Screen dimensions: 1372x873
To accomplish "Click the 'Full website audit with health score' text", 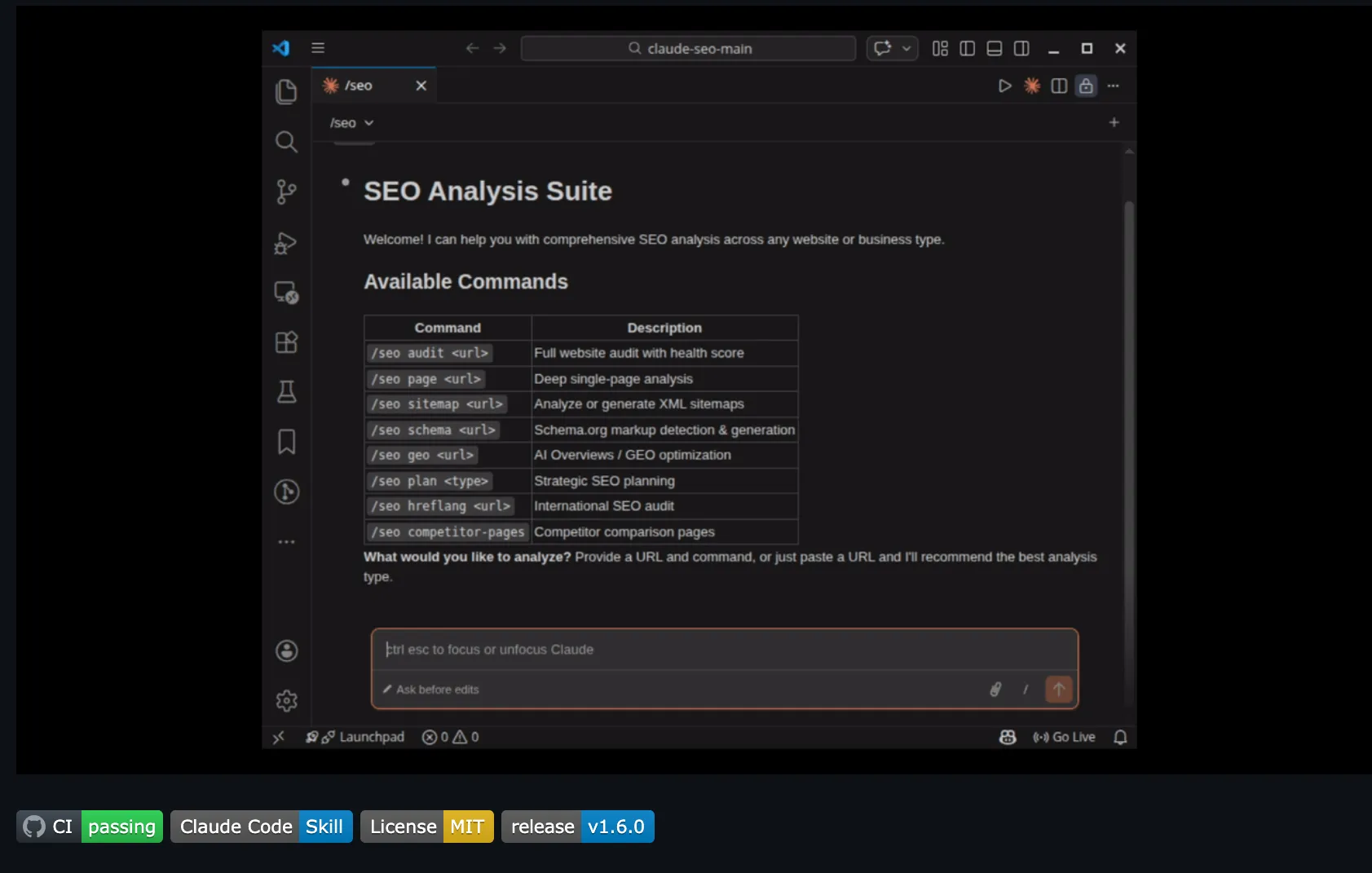I will [x=639, y=353].
